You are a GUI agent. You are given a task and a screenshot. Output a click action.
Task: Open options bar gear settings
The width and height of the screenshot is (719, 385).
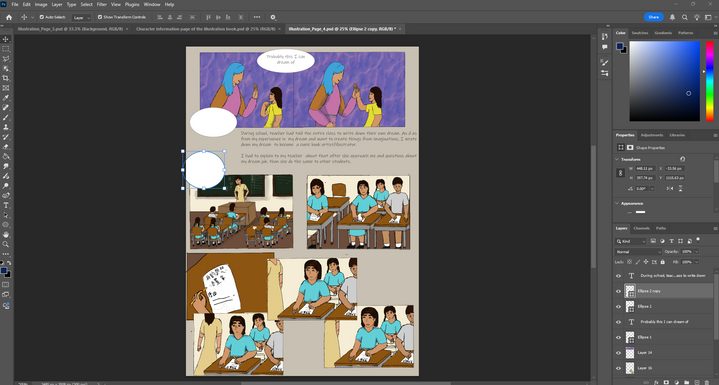[273, 17]
